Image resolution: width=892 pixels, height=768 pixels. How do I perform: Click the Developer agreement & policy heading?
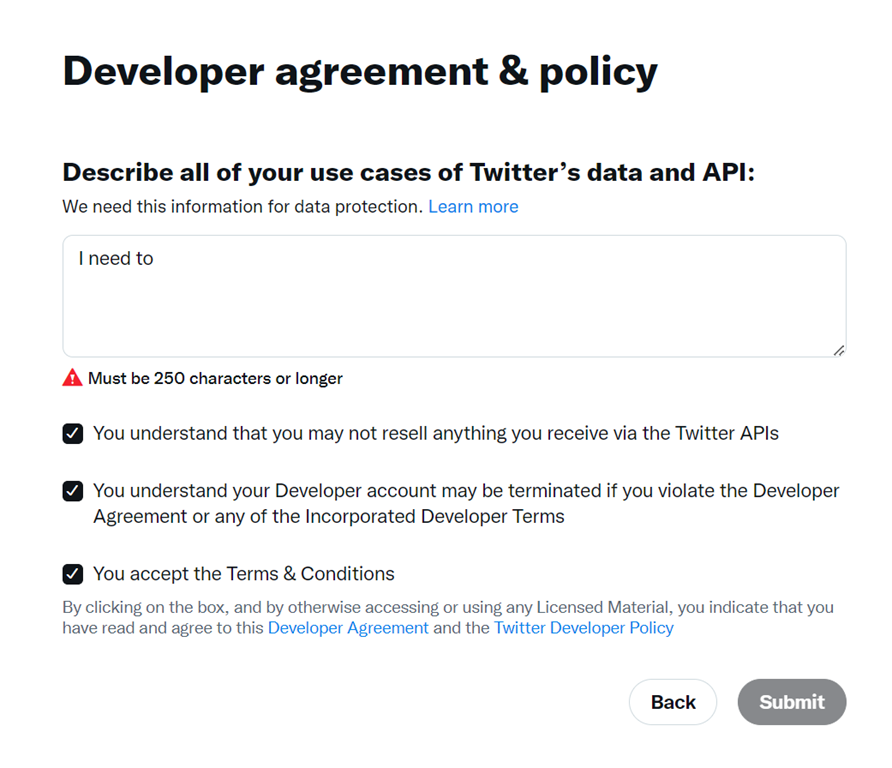point(360,71)
